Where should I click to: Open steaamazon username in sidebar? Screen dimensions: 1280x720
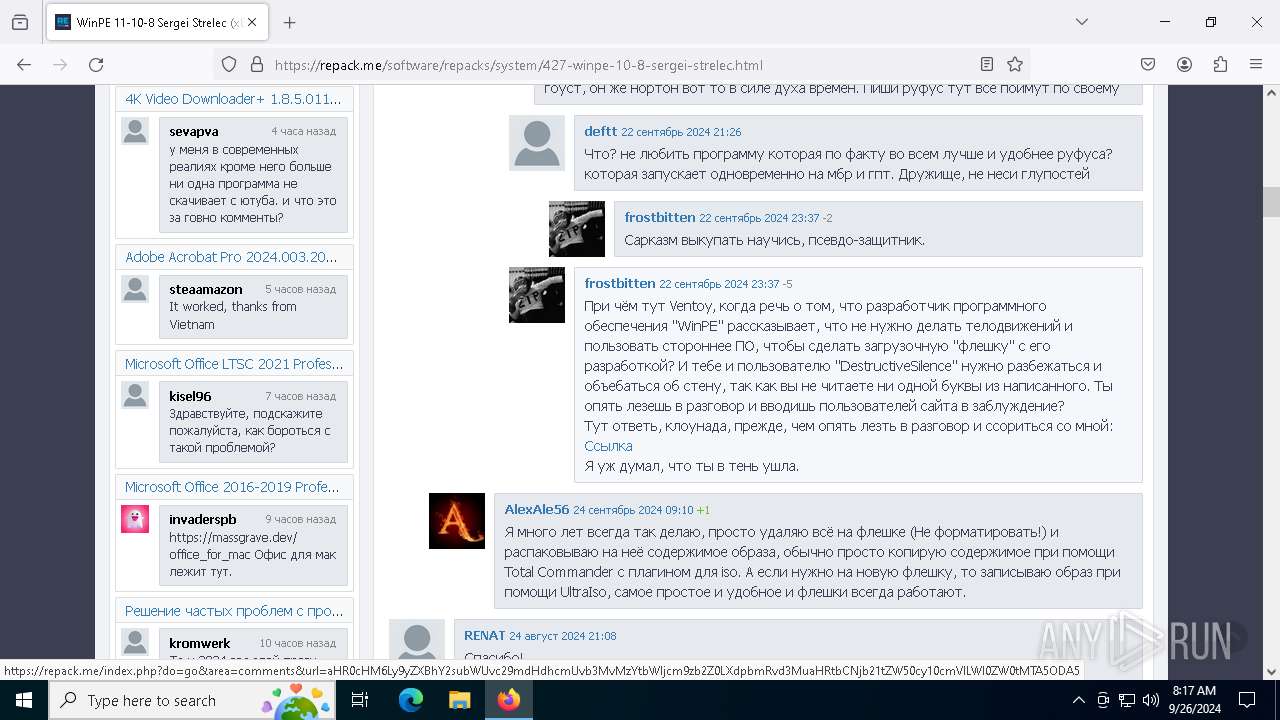[x=206, y=289]
